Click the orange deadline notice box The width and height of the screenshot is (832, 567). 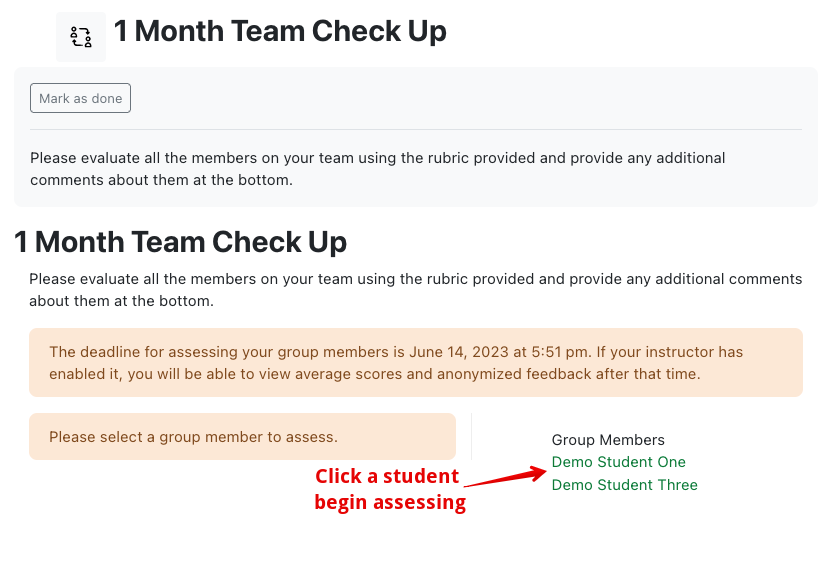tap(415, 362)
